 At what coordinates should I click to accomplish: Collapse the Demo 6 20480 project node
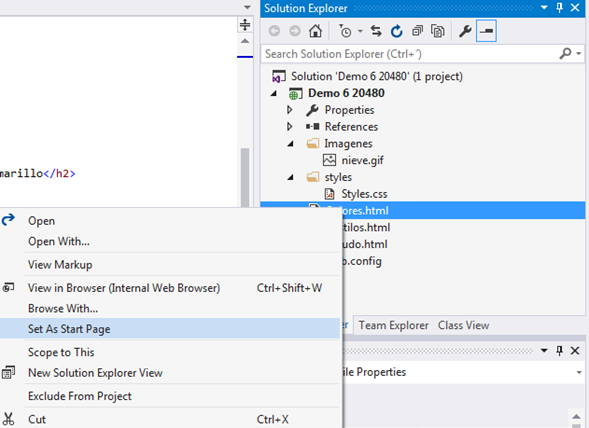point(274,94)
